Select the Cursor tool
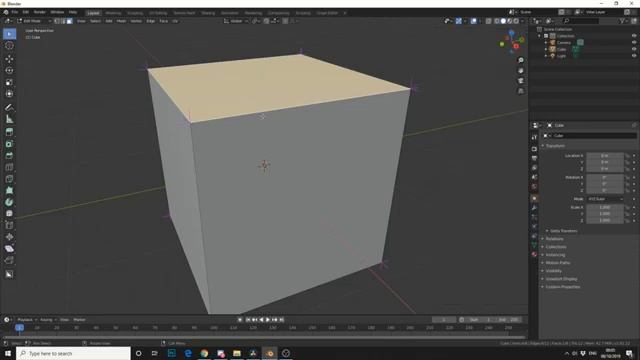This screenshot has height=360, width=640. [9, 46]
